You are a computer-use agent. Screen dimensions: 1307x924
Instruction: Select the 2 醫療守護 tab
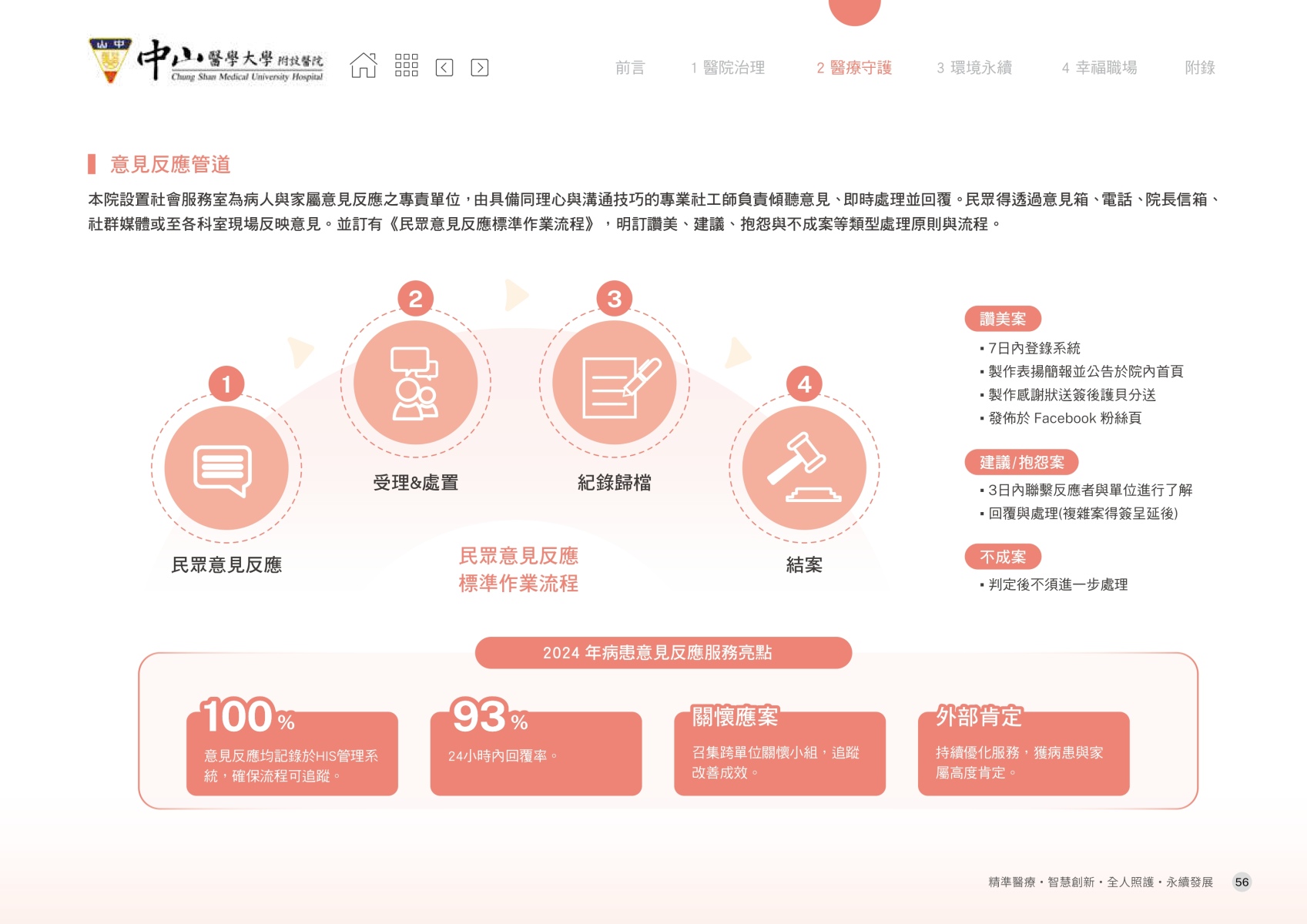854,68
